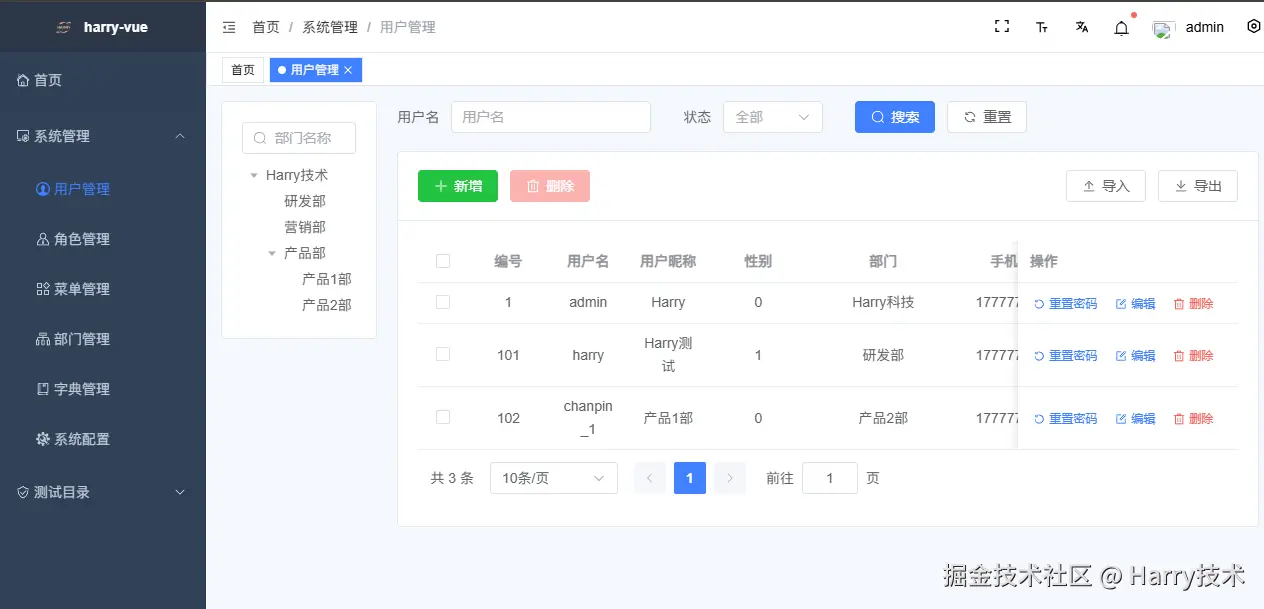Check the row checkbox for user harry
1264x609 pixels.
(x=443, y=355)
